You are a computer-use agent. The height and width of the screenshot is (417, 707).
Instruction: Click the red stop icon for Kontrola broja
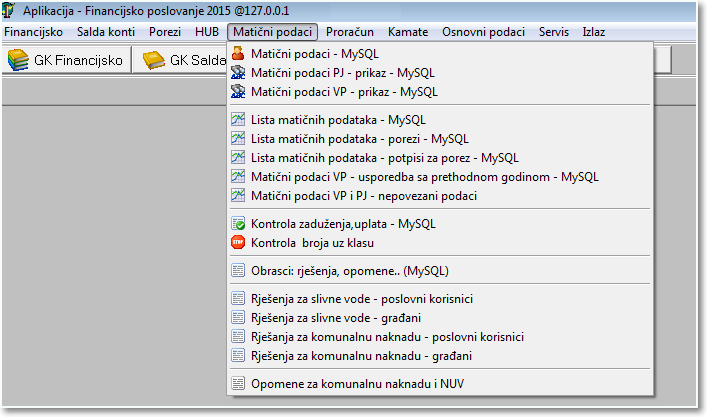click(238, 243)
